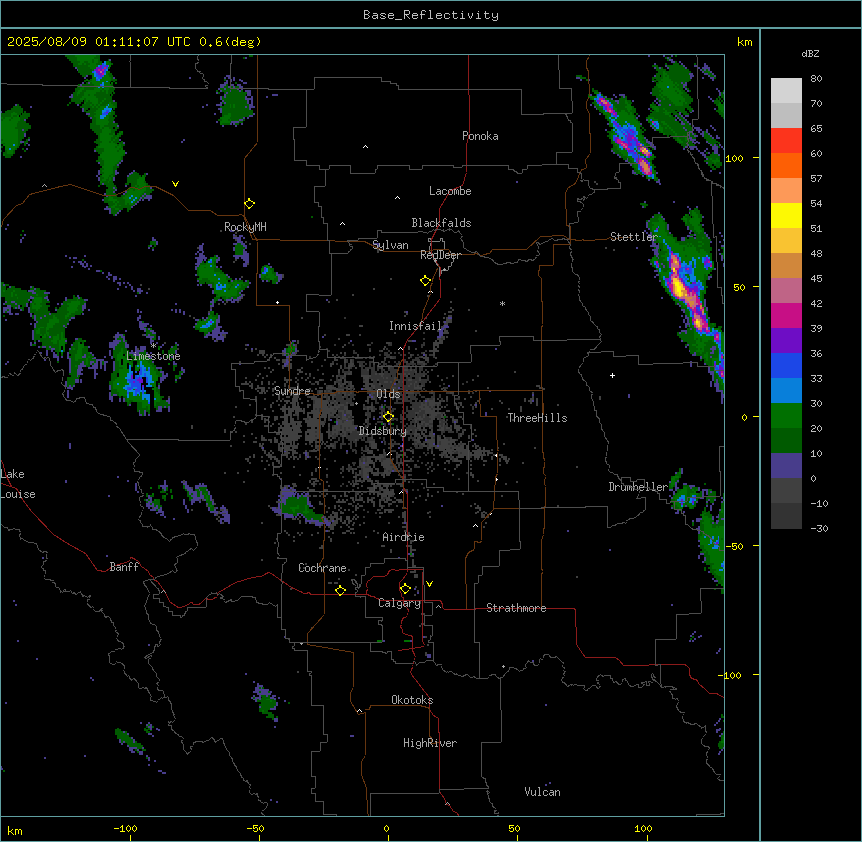Pick the white swatch at the legend top
The width and height of the screenshot is (862, 842).
click(x=786, y=91)
